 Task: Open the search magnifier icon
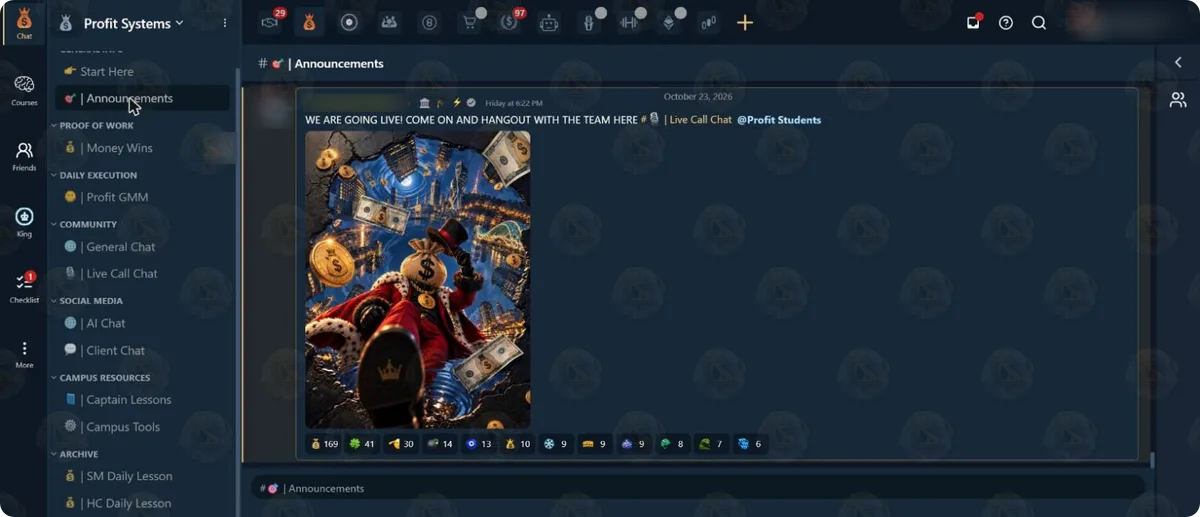coord(1039,22)
